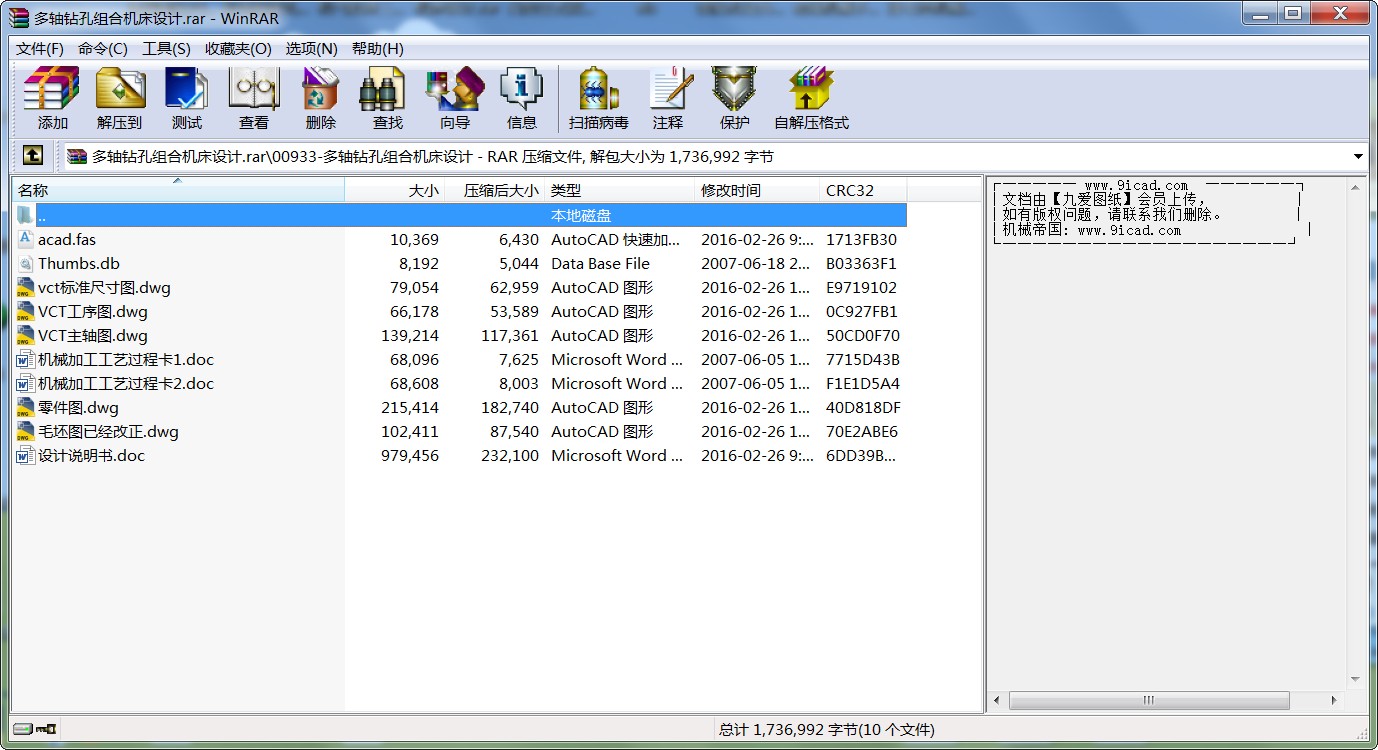The width and height of the screenshot is (1378, 750).
Task: Show archive 信息 (Info) icon
Action: (x=521, y=89)
